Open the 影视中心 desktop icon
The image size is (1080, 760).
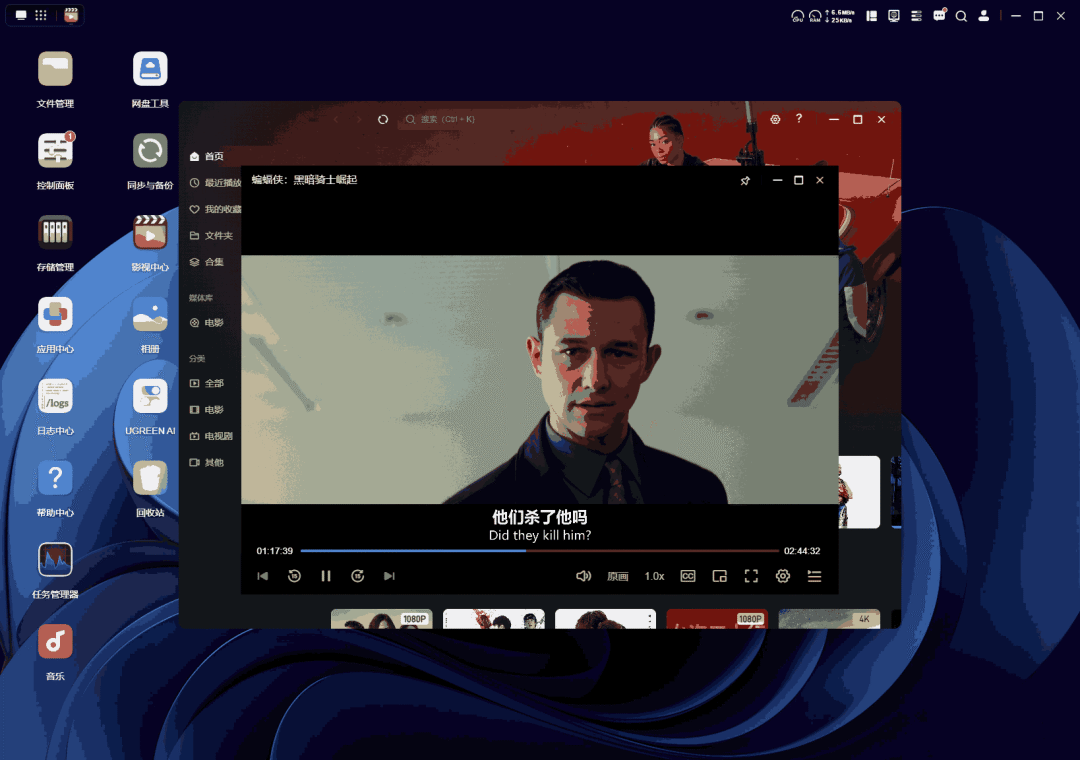(x=150, y=232)
